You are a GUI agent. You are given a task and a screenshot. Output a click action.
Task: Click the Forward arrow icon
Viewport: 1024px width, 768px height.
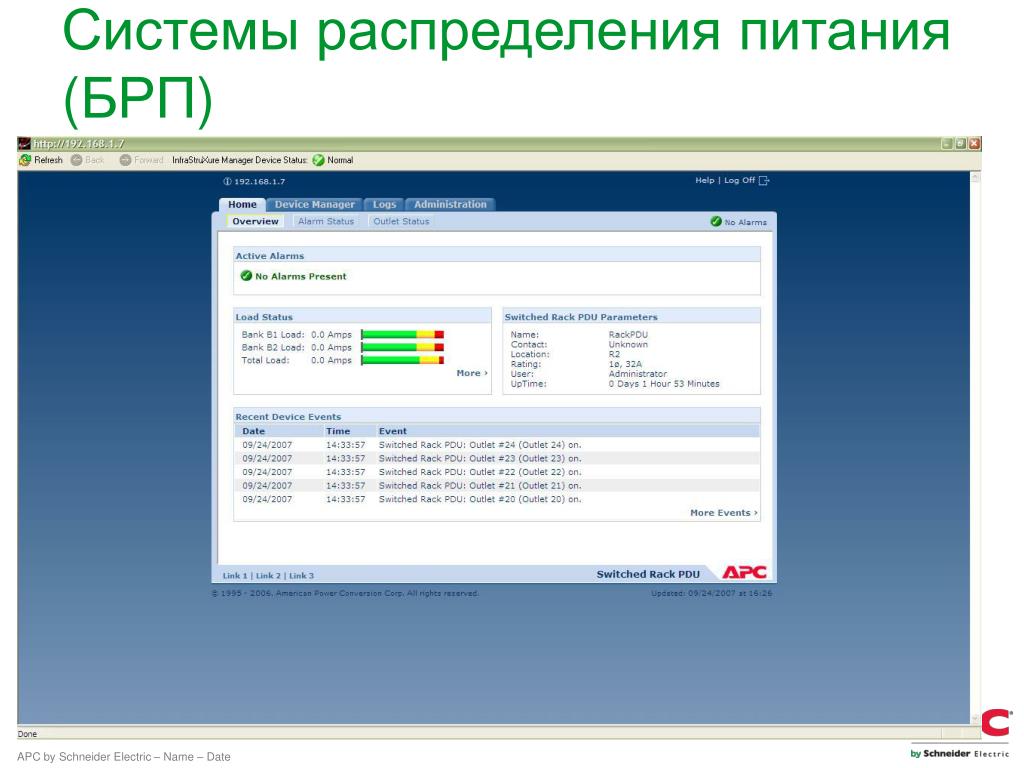click(x=125, y=160)
